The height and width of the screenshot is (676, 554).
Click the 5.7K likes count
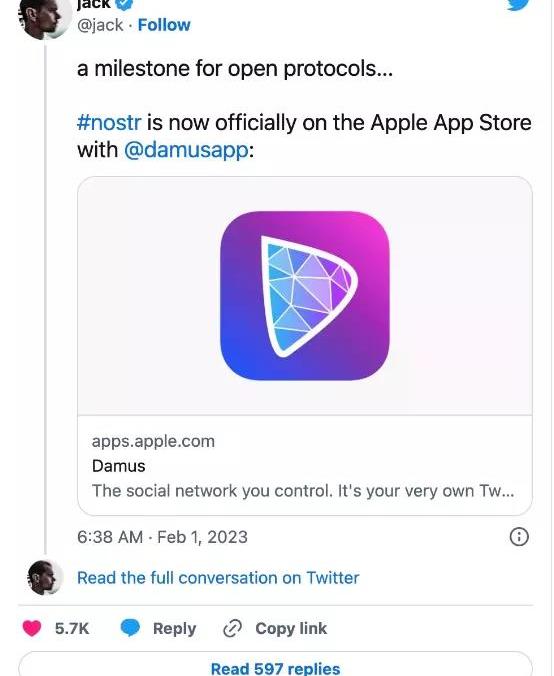point(72,629)
